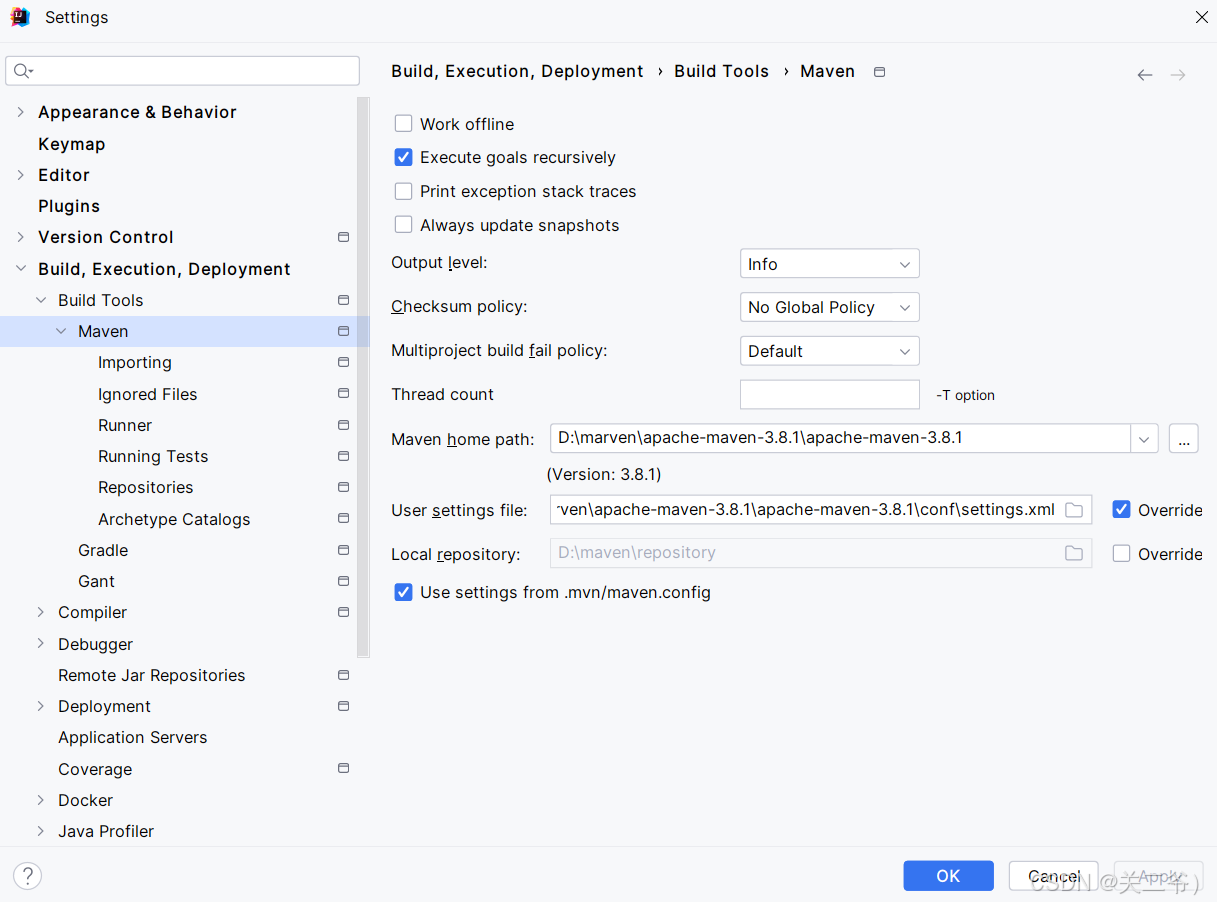Image resolution: width=1217 pixels, height=902 pixels.
Task: Click project icon next to Importing
Action: click(x=344, y=362)
